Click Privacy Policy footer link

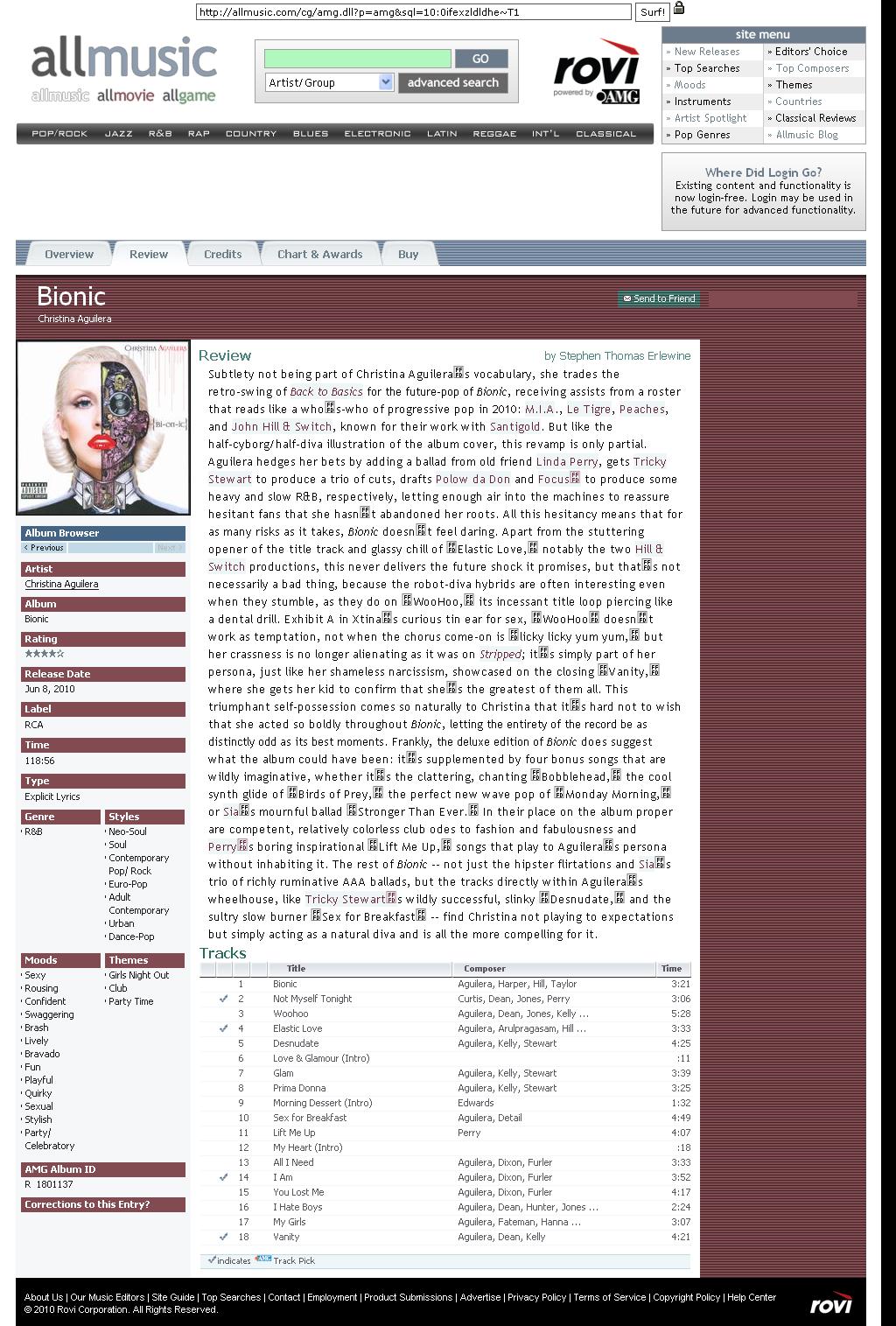(536, 1297)
